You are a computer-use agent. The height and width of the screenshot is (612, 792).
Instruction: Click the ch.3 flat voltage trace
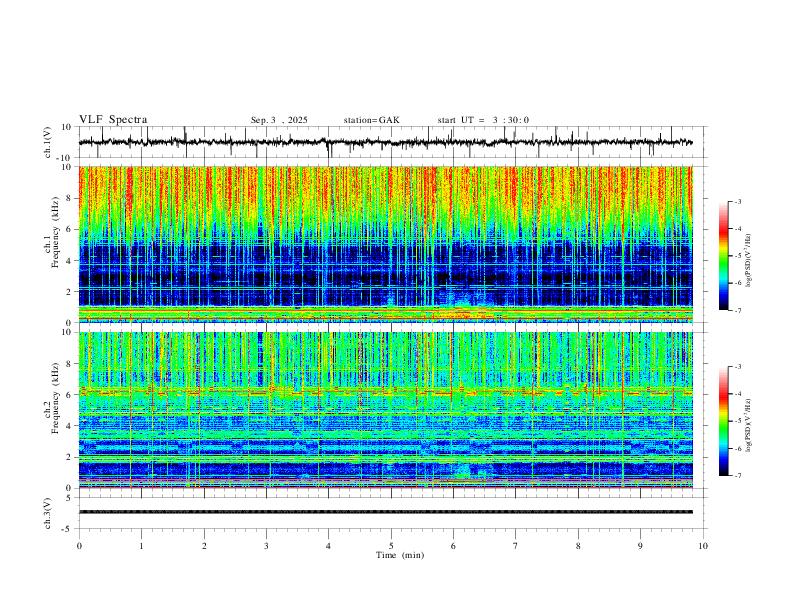(x=385, y=512)
